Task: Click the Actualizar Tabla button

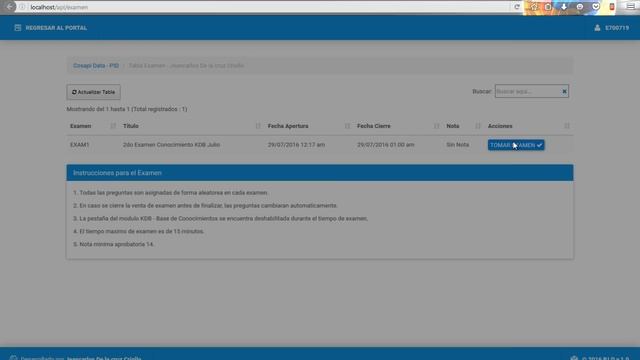Action: [93, 92]
